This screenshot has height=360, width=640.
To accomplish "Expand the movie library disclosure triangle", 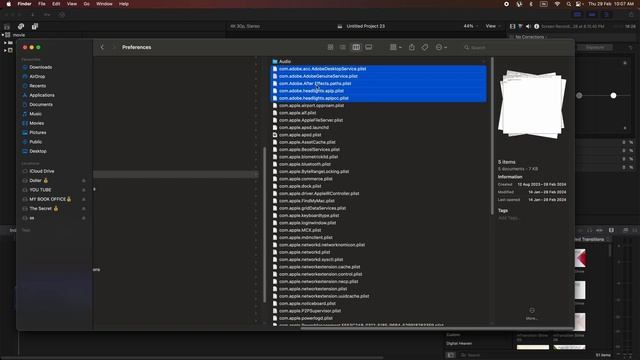I will (3, 35).
